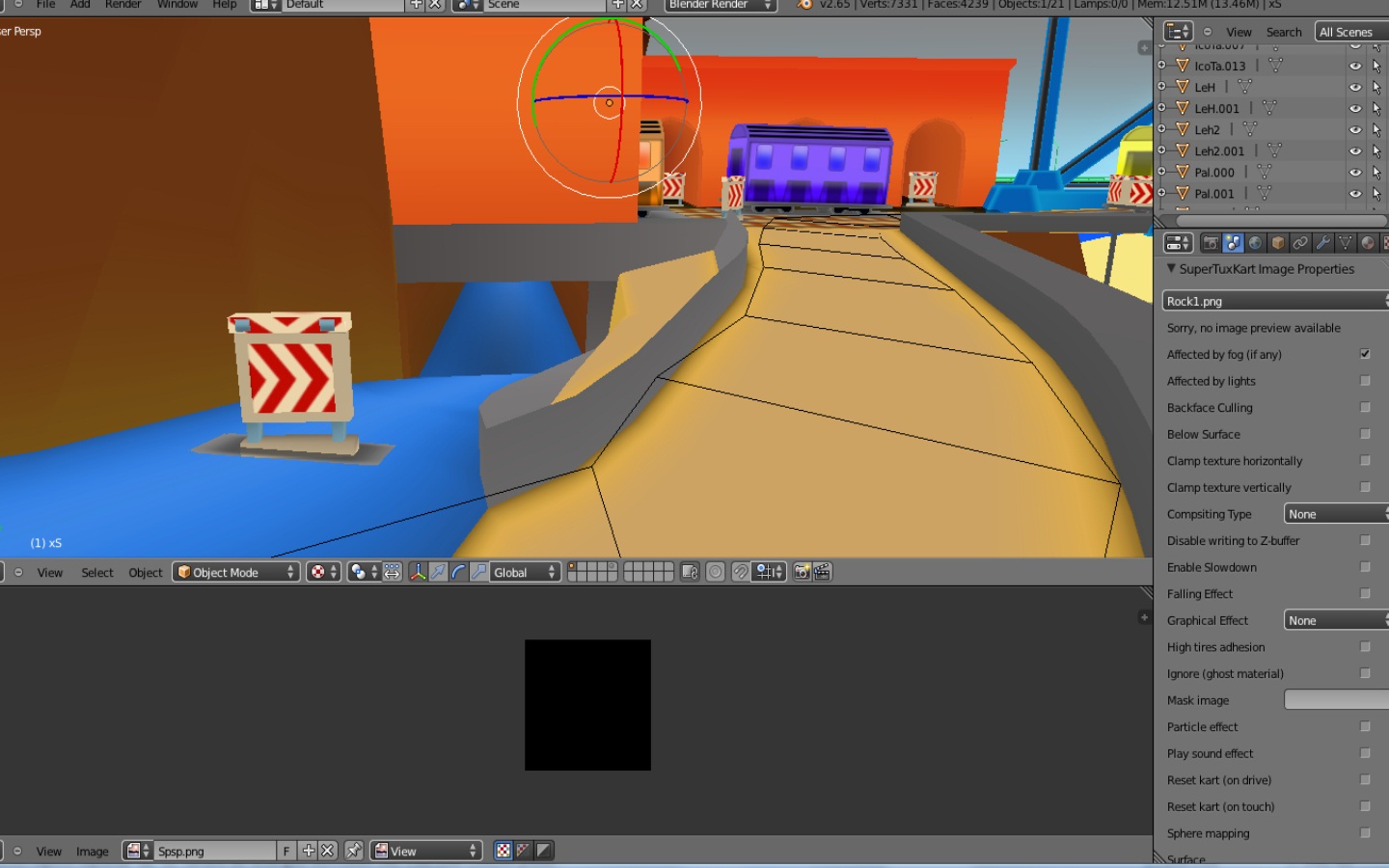This screenshot has height=868, width=1389.
Task: Click the outliner horizontal scrollbar
Action: (x=1273, y=221)
